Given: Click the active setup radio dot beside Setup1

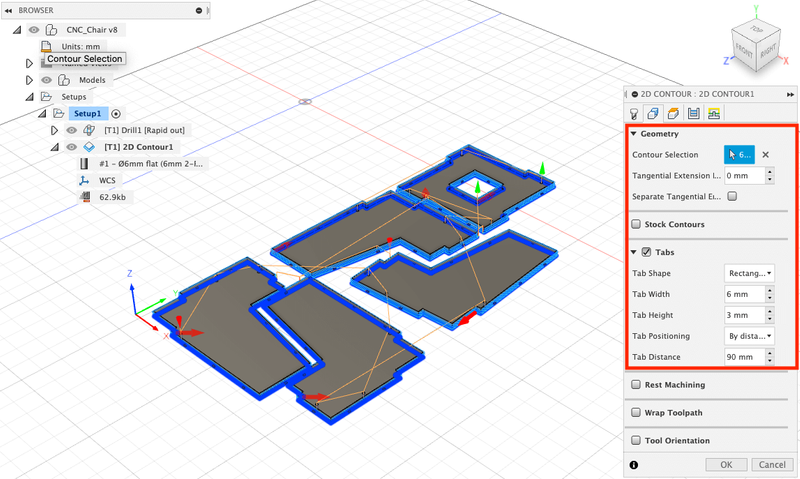Looking at the screenshot, I should pos(116,114).
